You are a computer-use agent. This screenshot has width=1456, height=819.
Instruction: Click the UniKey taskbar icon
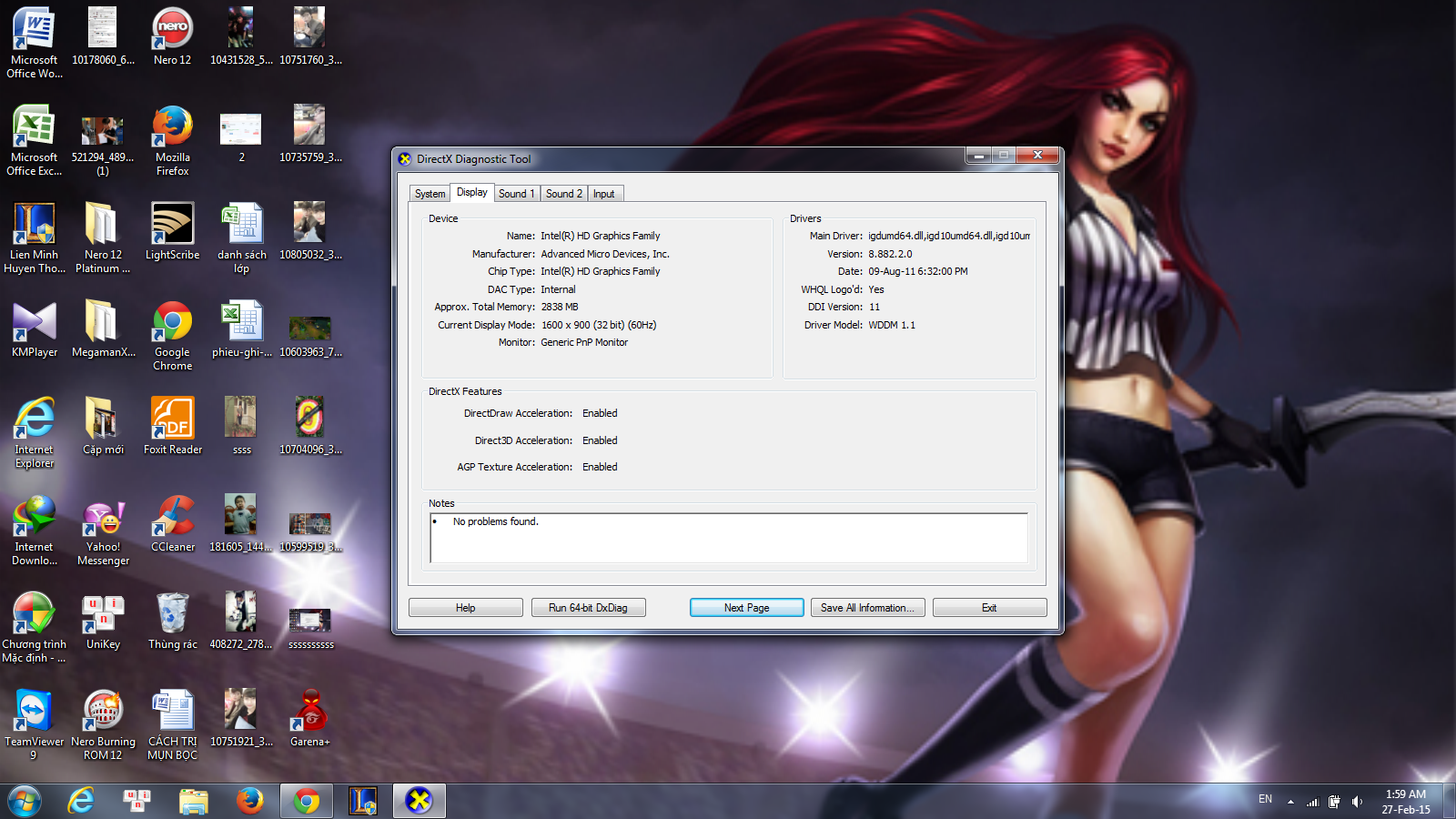[136, 801]
